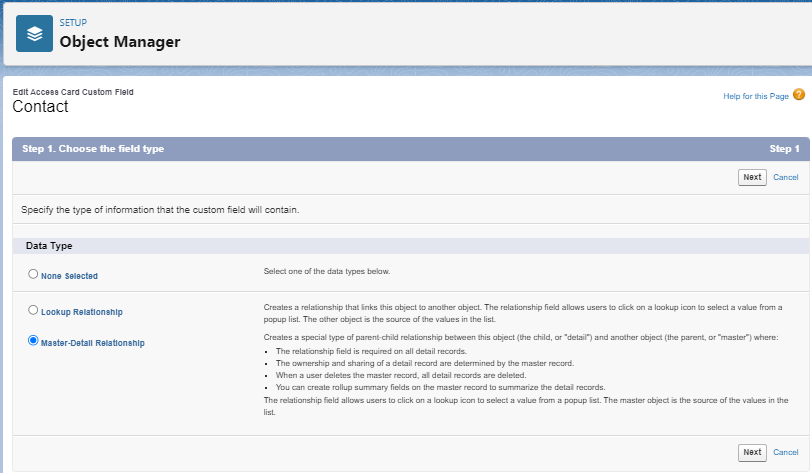
Task: Click the Edit Access Card Custom Field text
Action: point(73,92)
